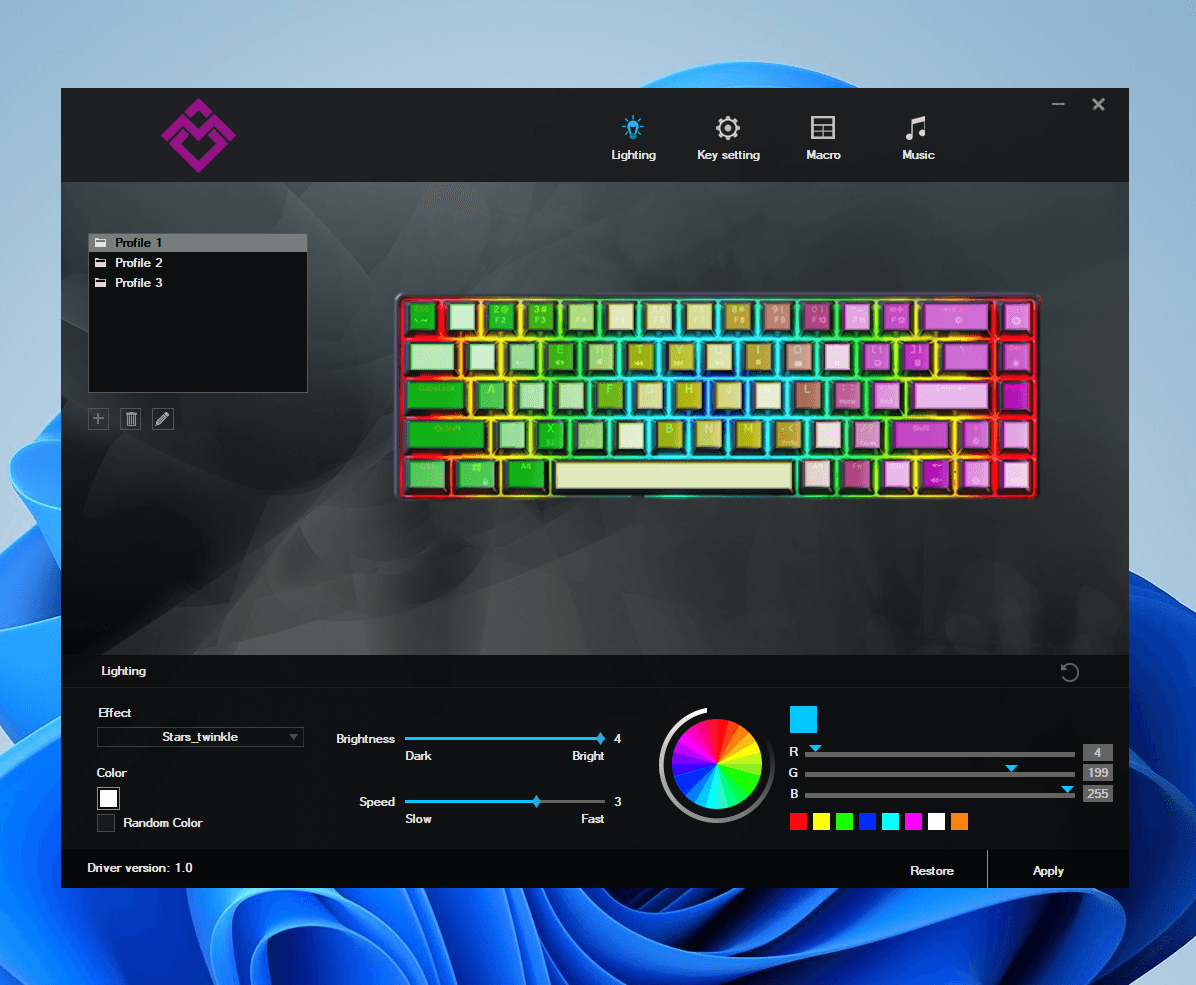Expand the effect list via the dropdown arrow

click(291, 737)
